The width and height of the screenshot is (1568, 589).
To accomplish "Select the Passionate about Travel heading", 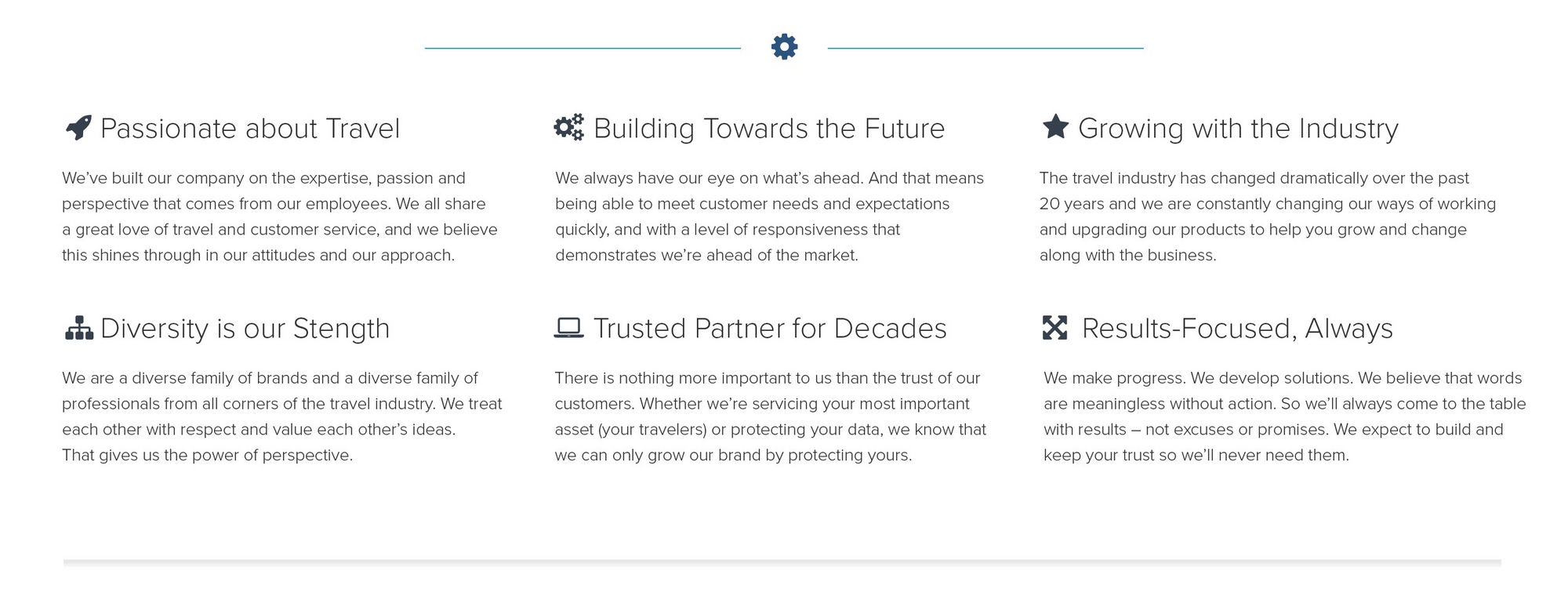I will (250, 129).
